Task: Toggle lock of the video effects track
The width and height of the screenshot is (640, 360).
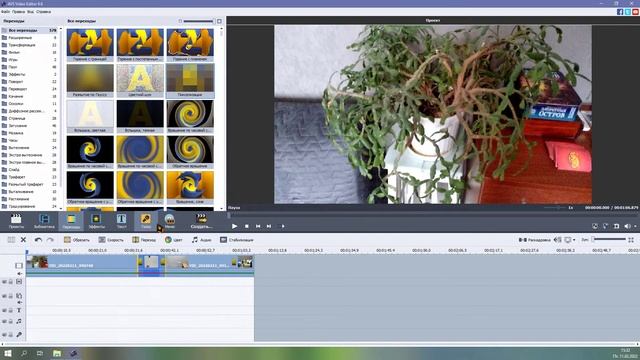Action: click(x=11, y=281)
